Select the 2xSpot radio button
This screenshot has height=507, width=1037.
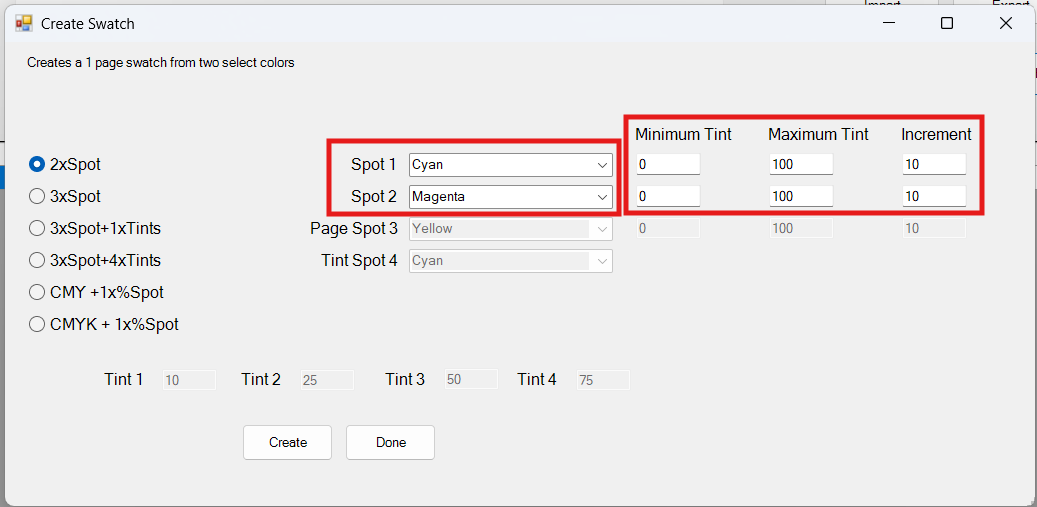pos(65,165)
